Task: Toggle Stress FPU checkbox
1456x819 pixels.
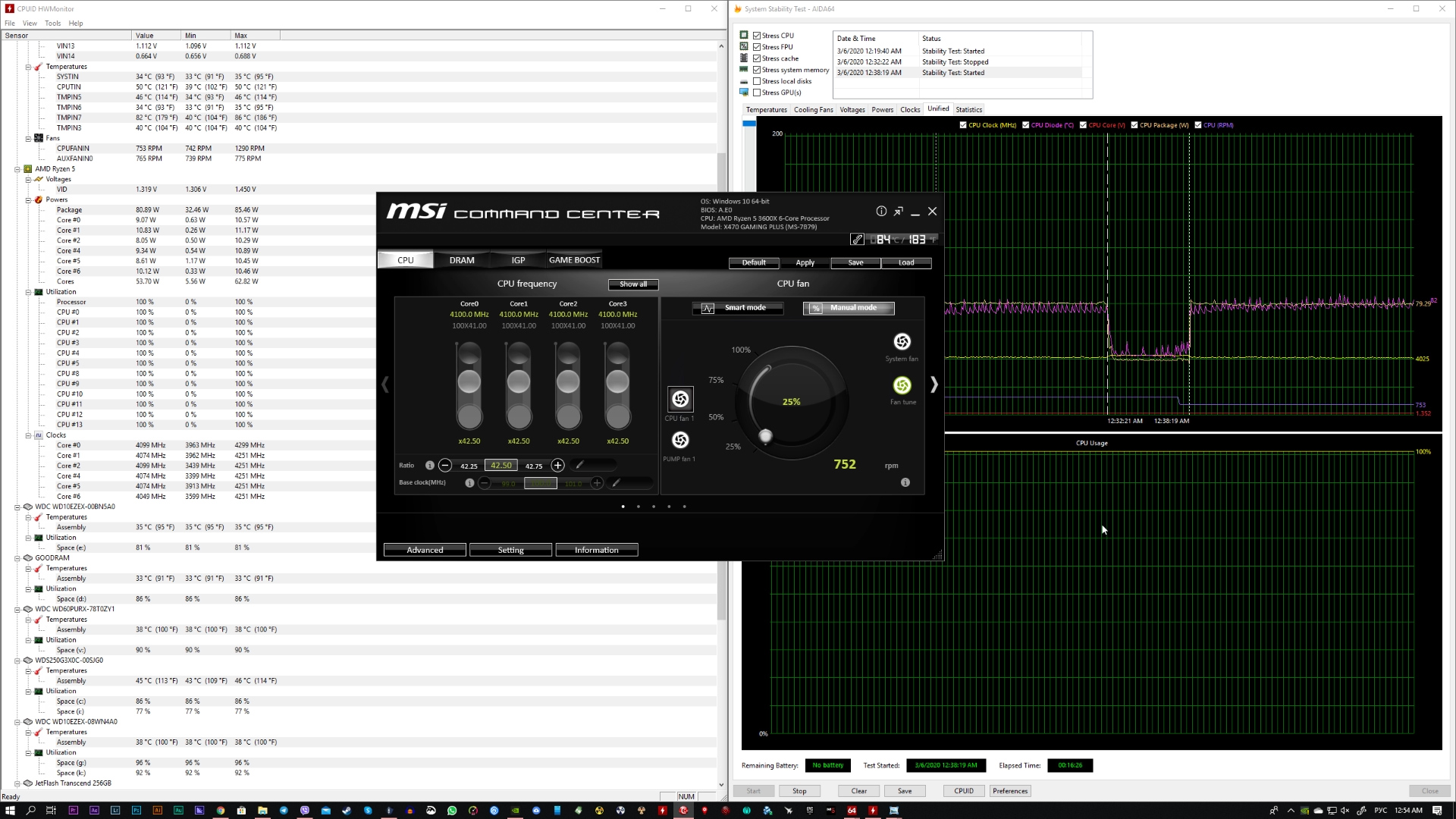Action: (x=757, y=47)
